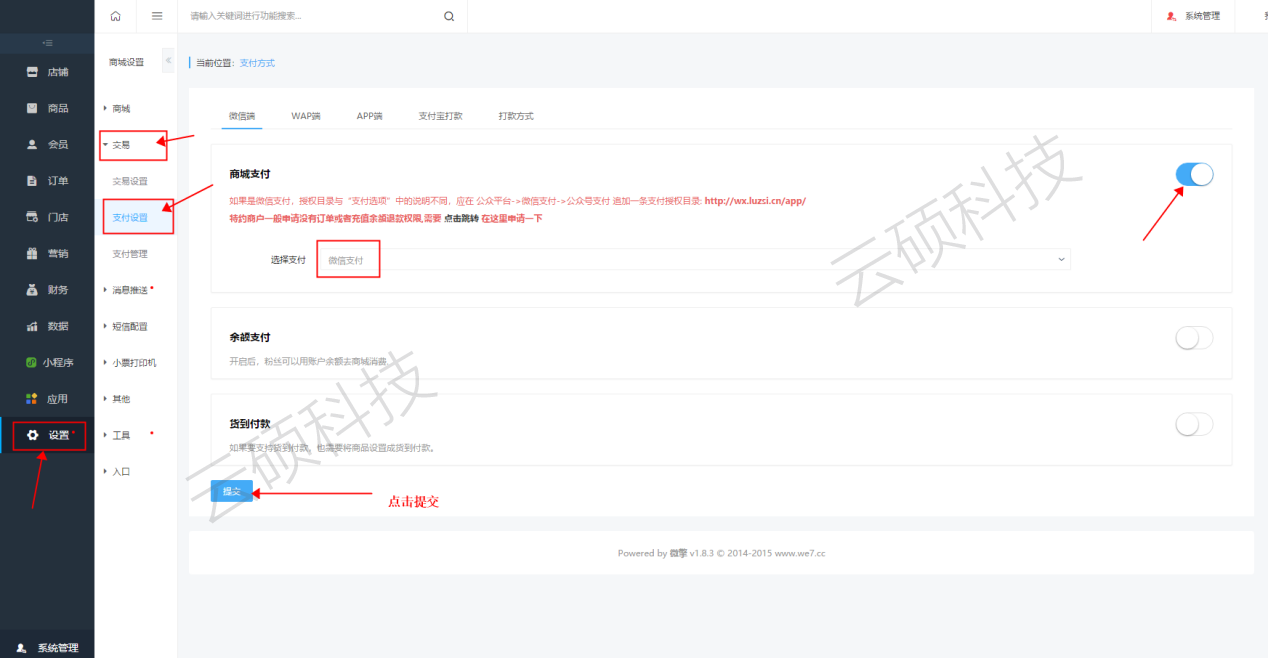Click into the keyword search field
Screen dimensions: 1268x658
(310, 16)
